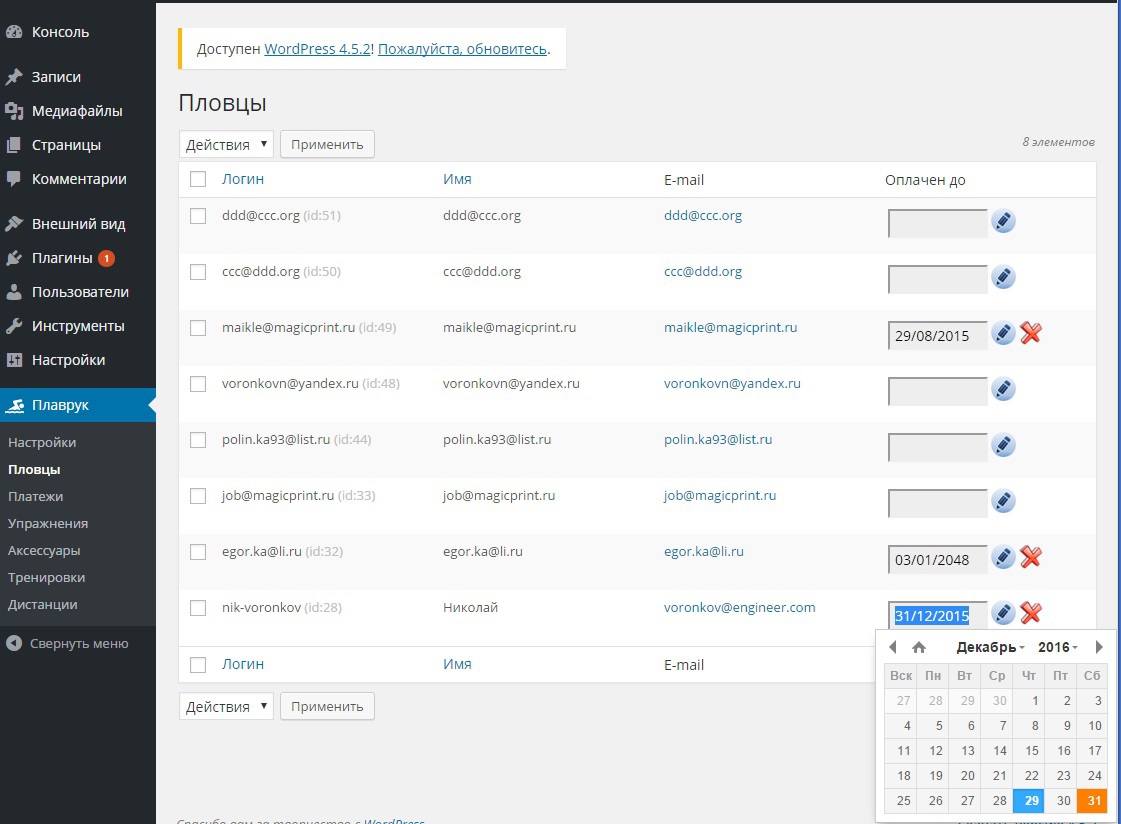Edit the paid date for job@magicprint.ru row

(1003, 501)
